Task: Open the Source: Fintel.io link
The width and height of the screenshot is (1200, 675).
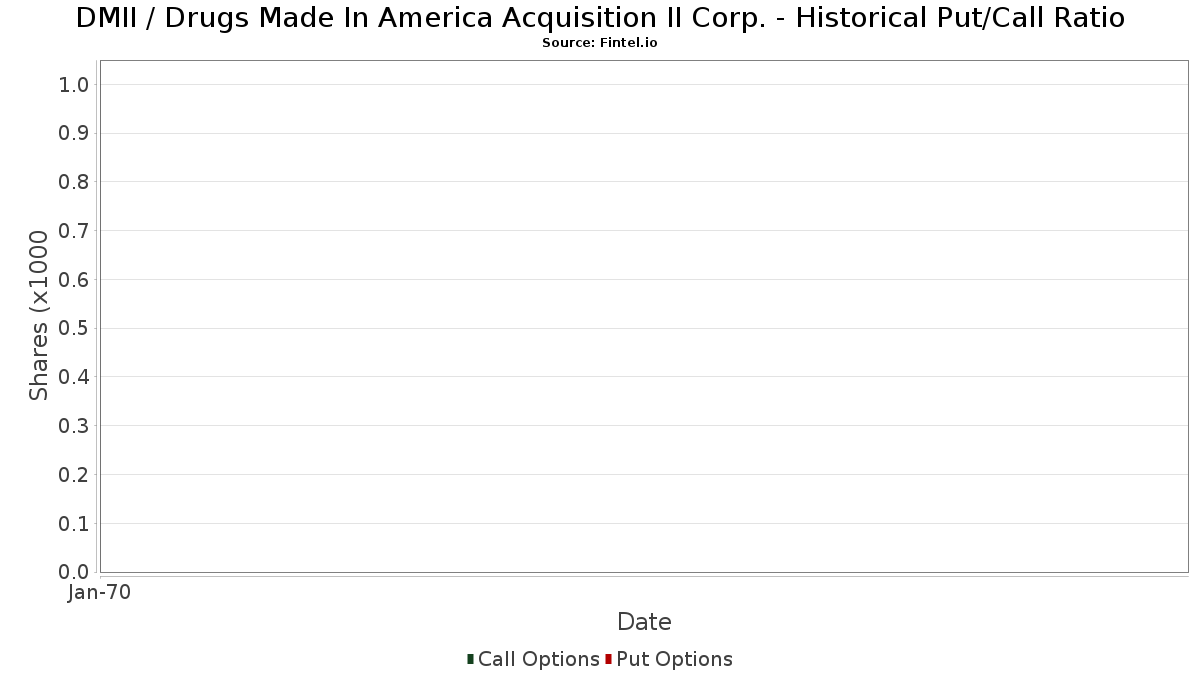Action: (x=600, y=43)
